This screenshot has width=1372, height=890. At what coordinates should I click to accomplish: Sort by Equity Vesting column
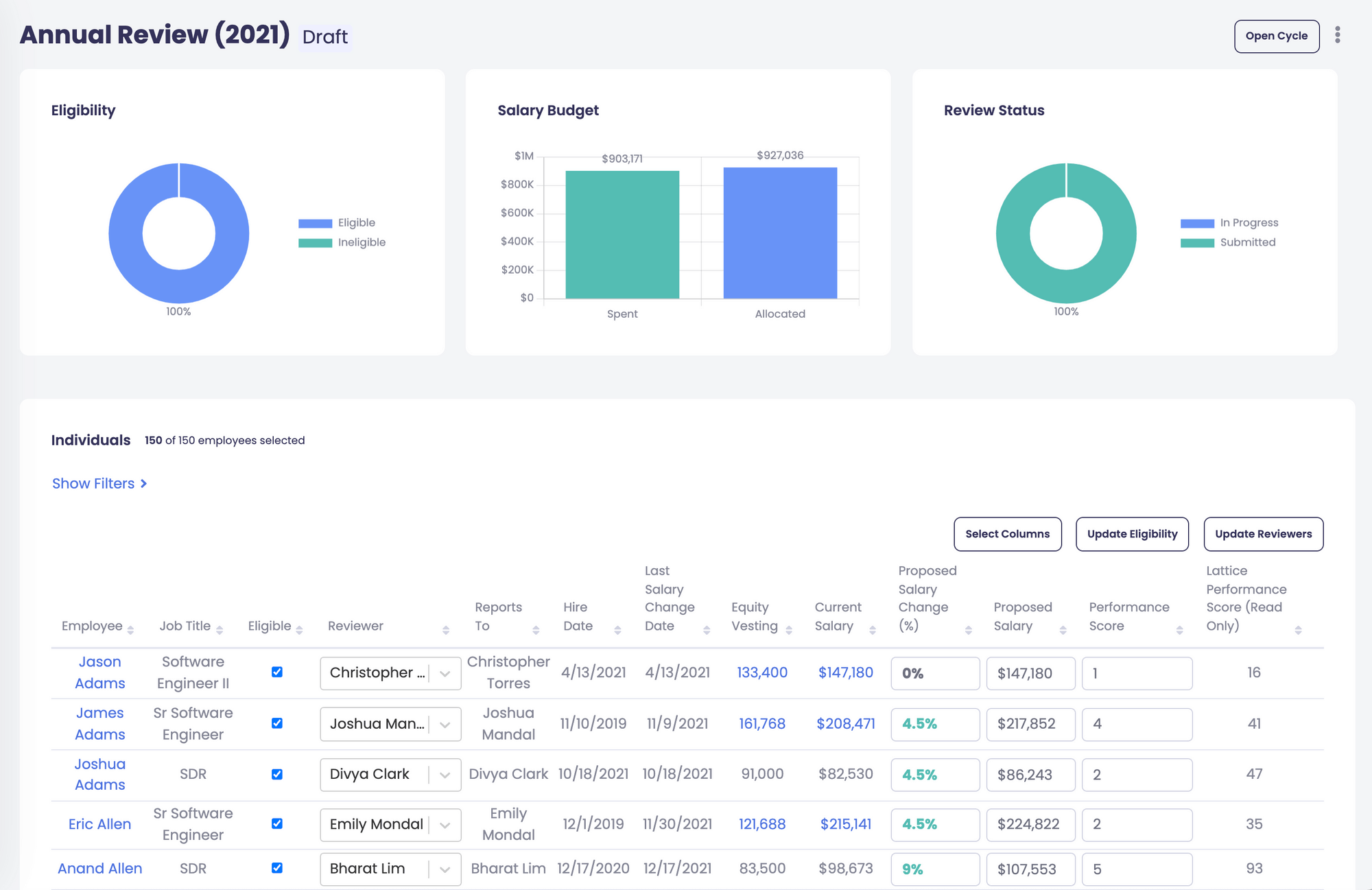click(x=789, y=626)
